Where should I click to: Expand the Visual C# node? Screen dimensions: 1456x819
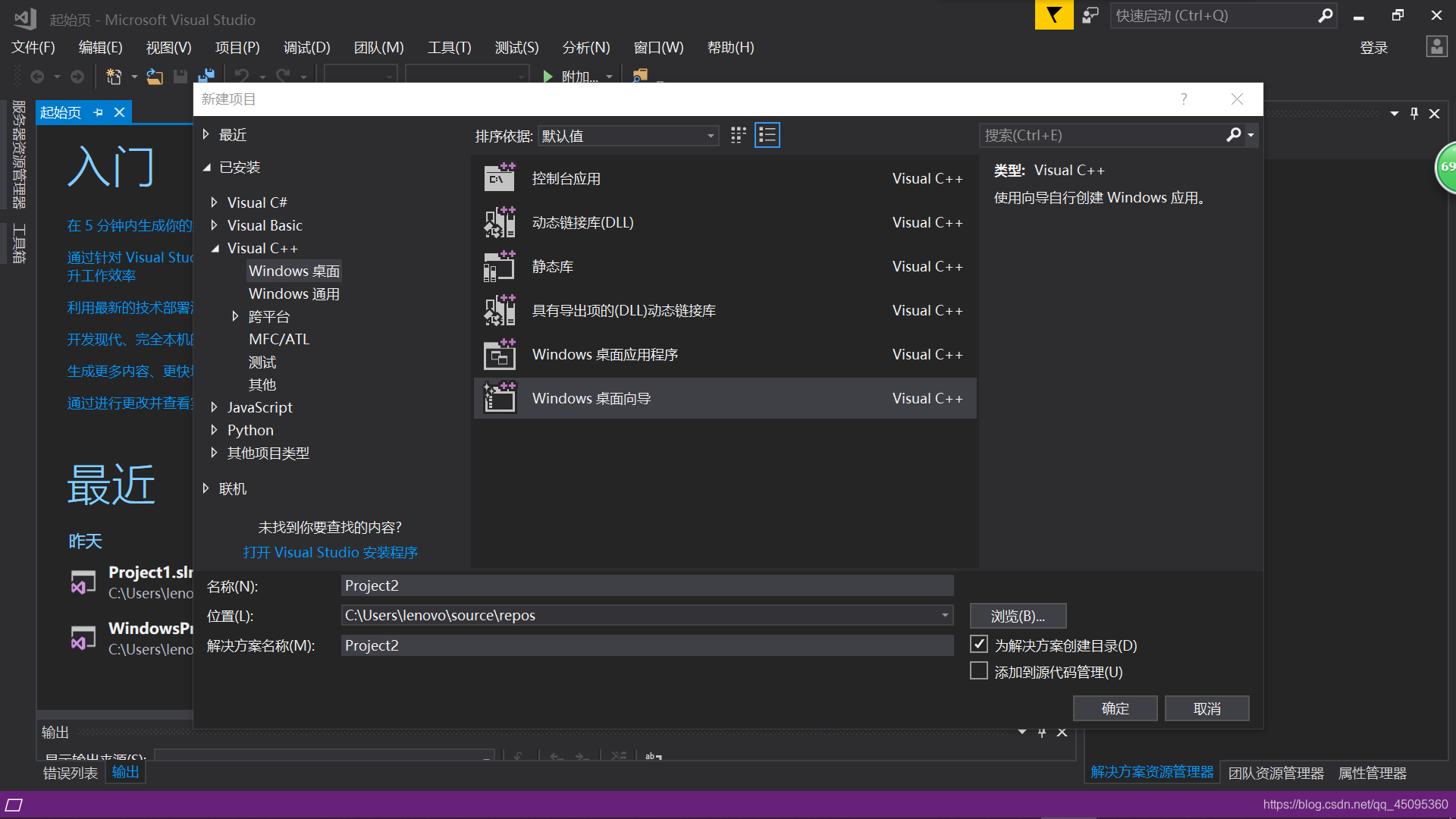pos(214,202)
